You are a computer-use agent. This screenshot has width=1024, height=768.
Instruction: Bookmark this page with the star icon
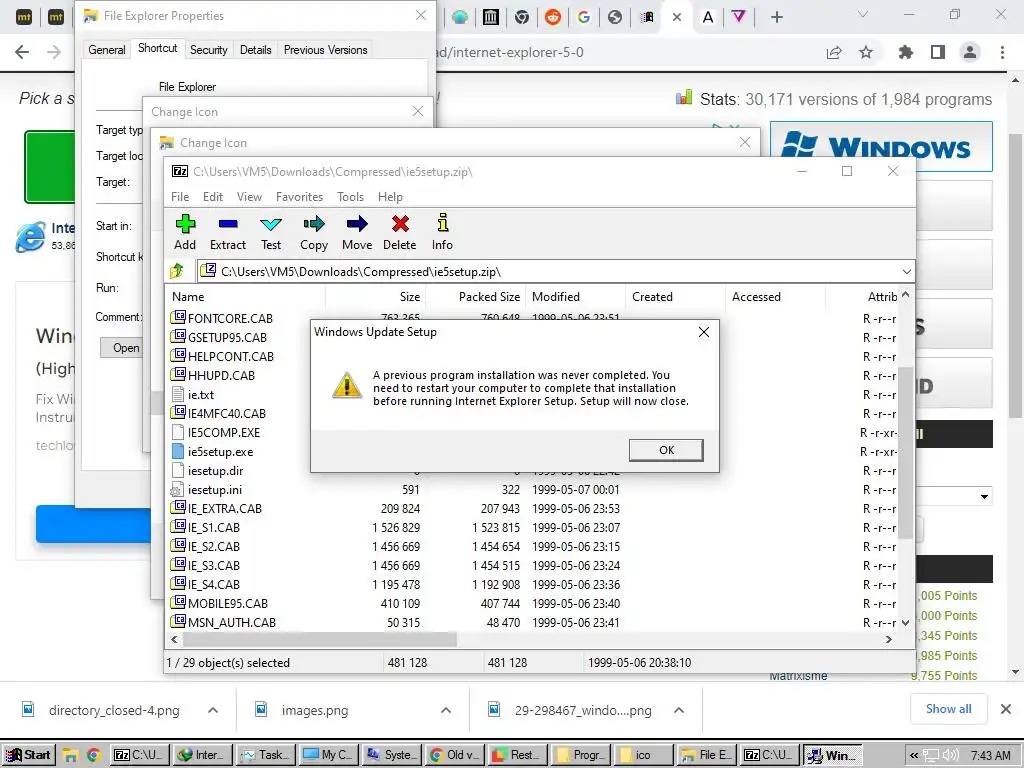pos(866,52)
